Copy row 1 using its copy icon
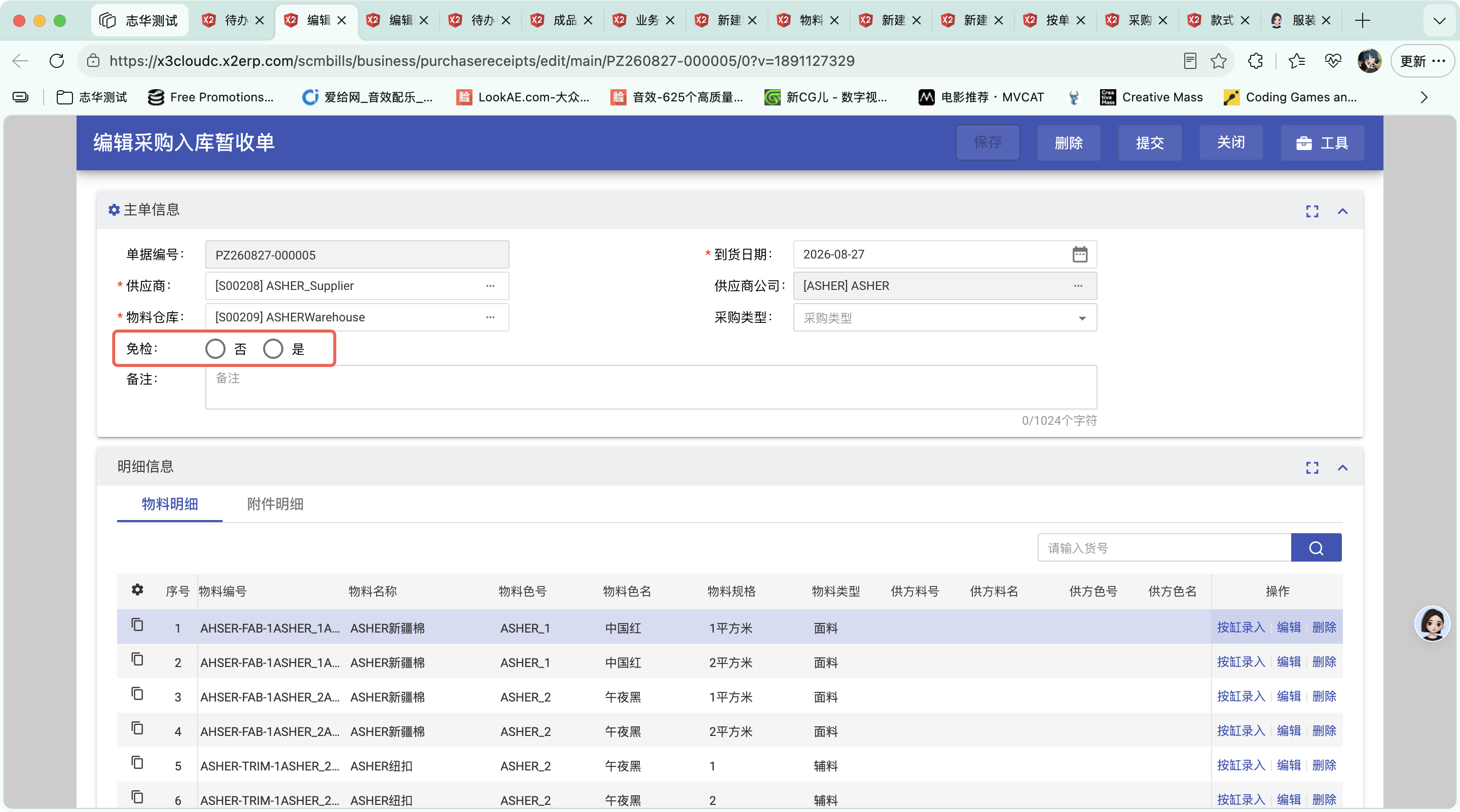 pyautogui.click(x=137, y=624)
